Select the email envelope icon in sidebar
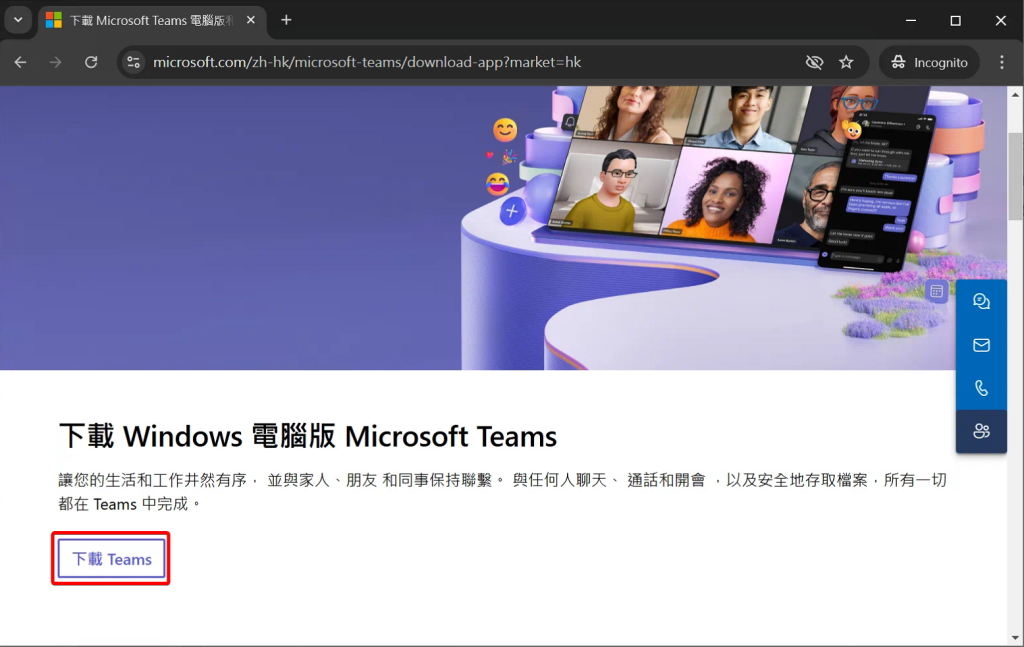Screen dimensions: 1024x647 tap(981, 344)
